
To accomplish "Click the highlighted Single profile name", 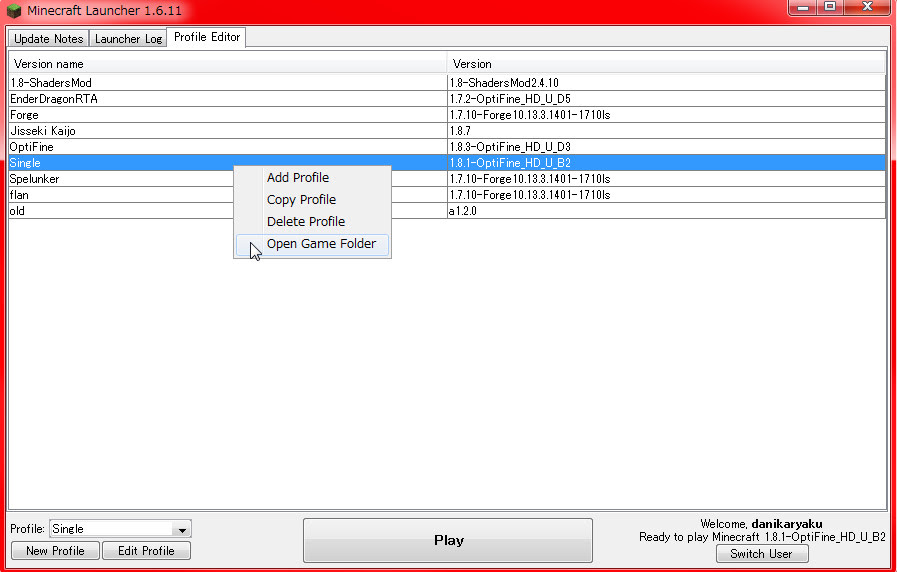I will click(25, 163).
